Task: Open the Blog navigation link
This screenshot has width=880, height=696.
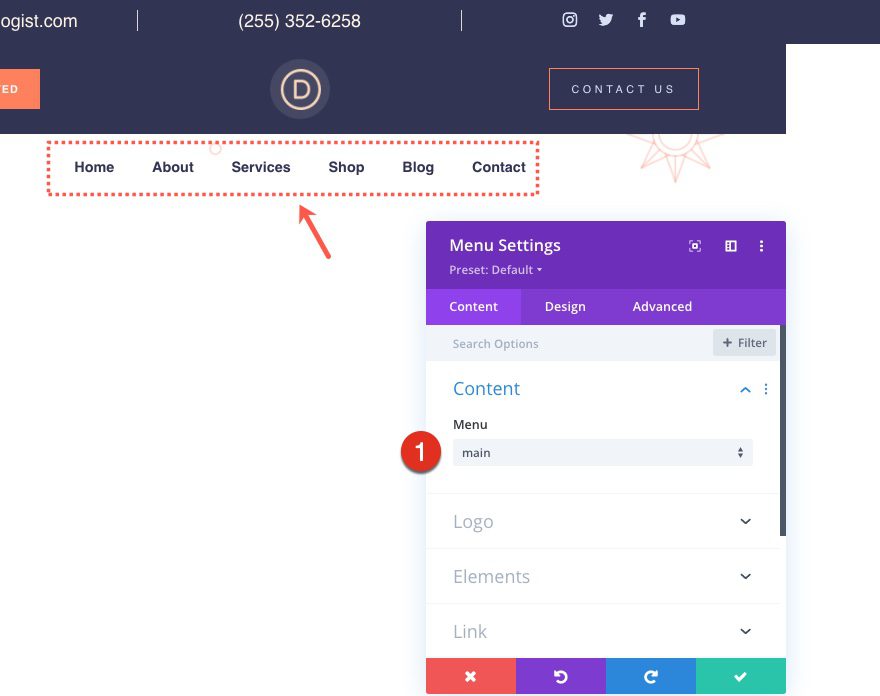Action: coord(418,167)
